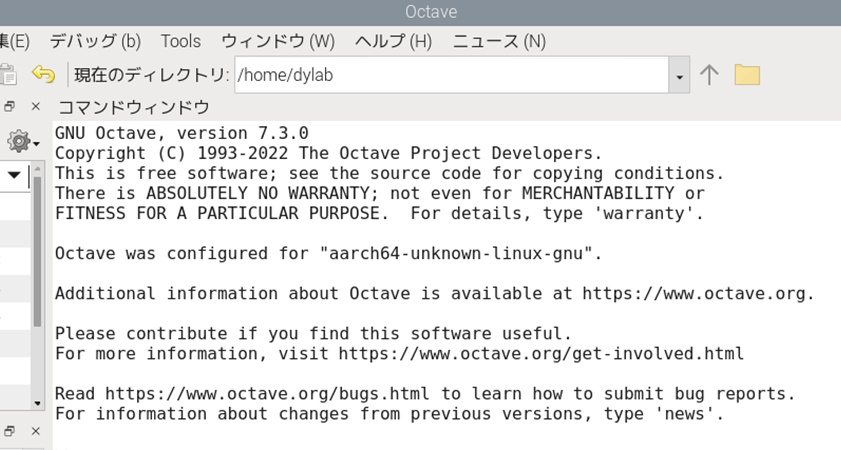Go up one directory level
The width and height of the screenshot is (841, 450).
pyautogui.click(x=709, y=75)
